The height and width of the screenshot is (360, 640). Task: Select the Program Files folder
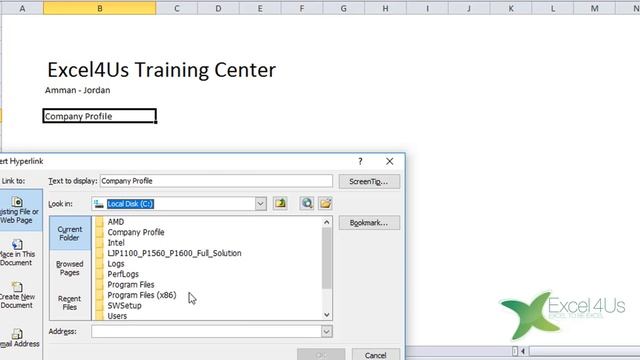131,284
